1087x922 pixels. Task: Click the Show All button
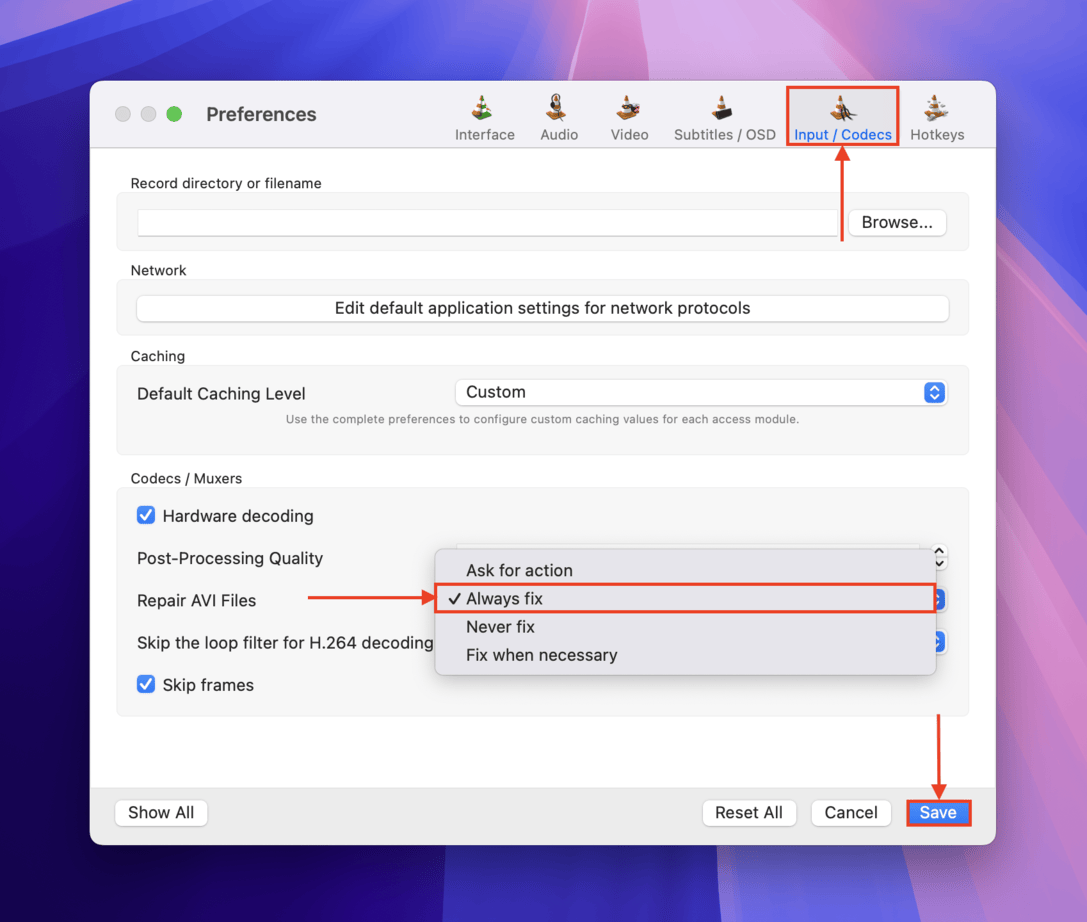pos(161,812)
